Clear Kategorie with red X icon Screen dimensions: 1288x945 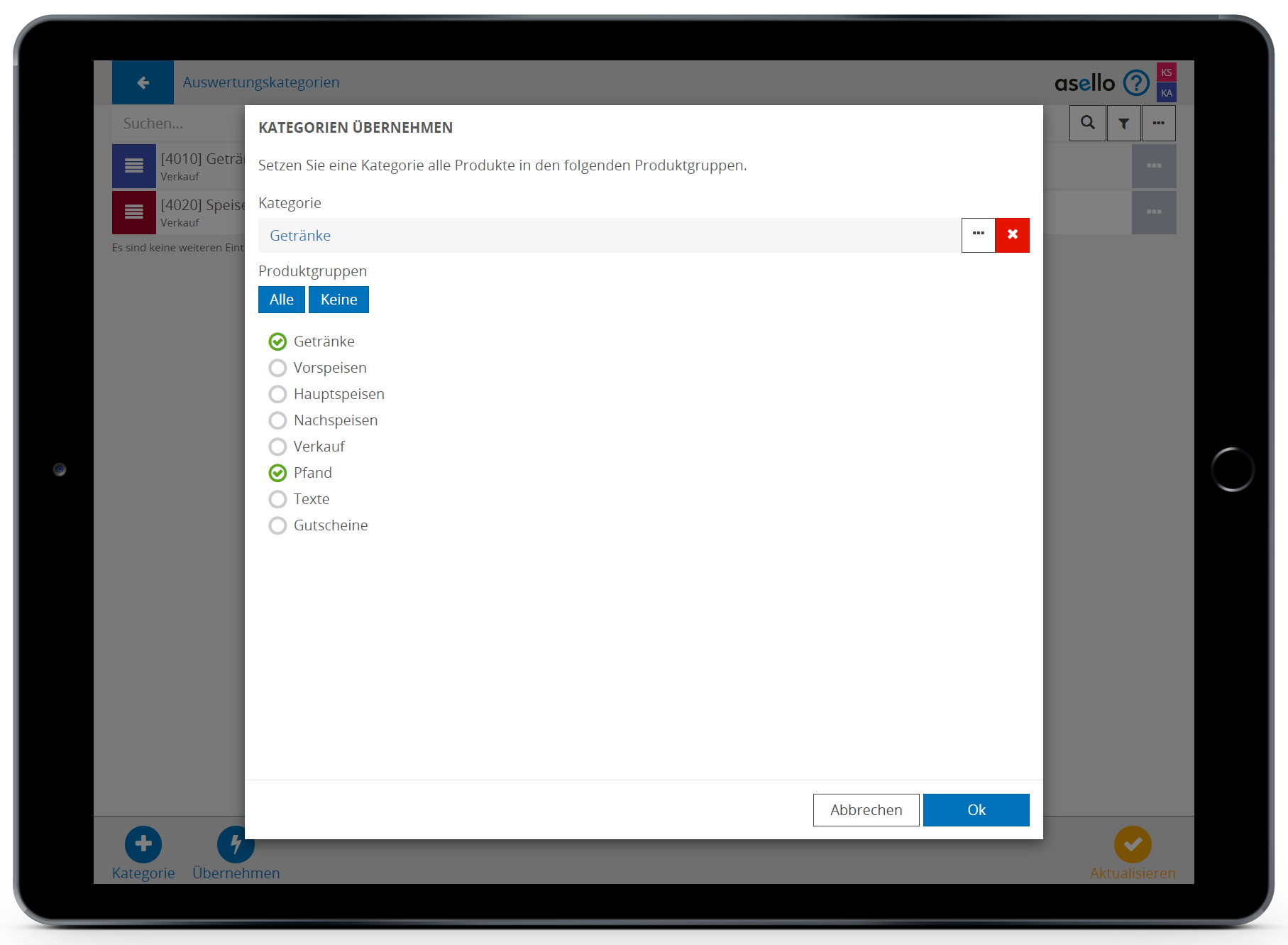tap(1012, 235)
